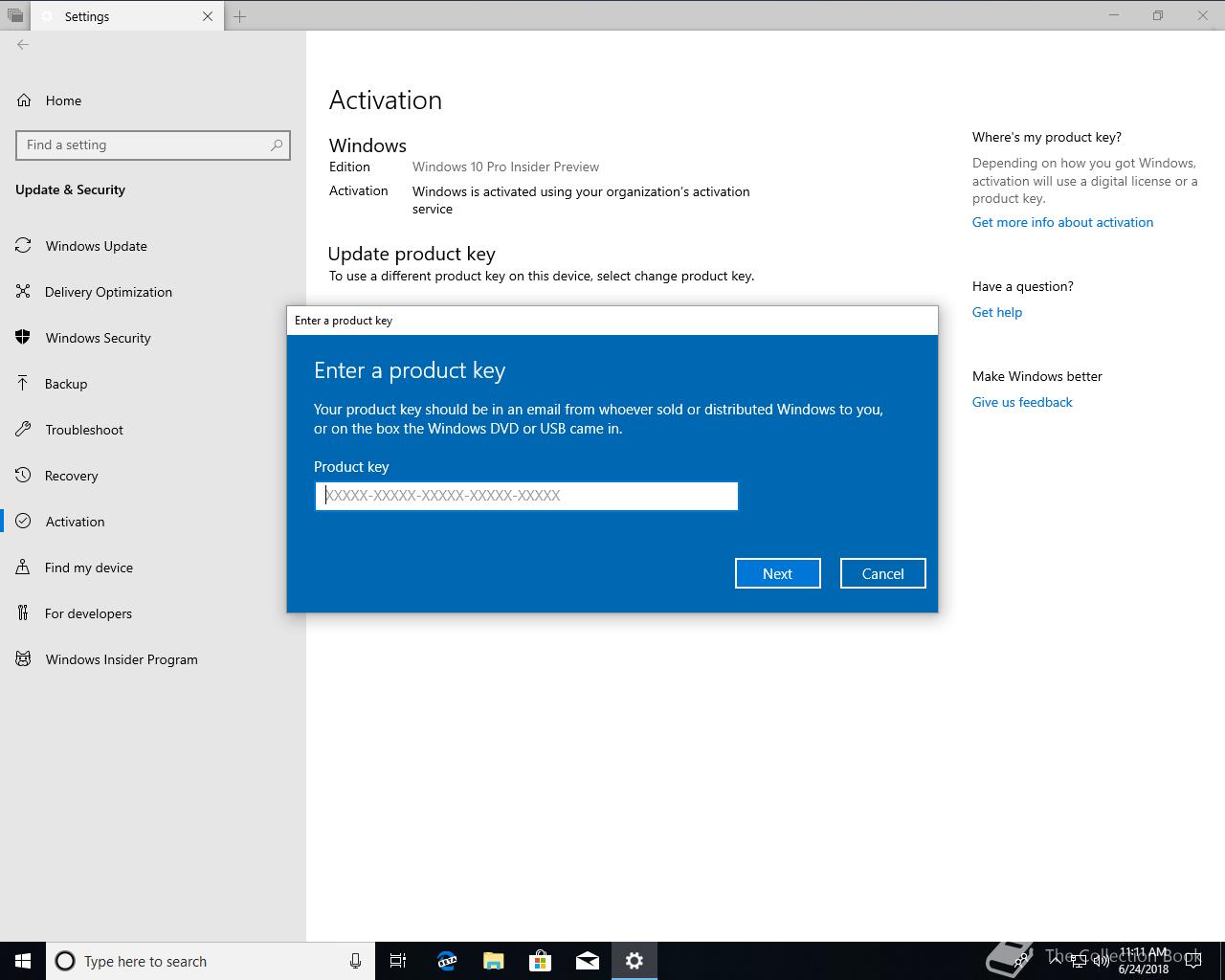The image size is (1225, 980).
Task: Click the volume icon in system tray
Action: pyautogui.click(x=1101, y=961)
